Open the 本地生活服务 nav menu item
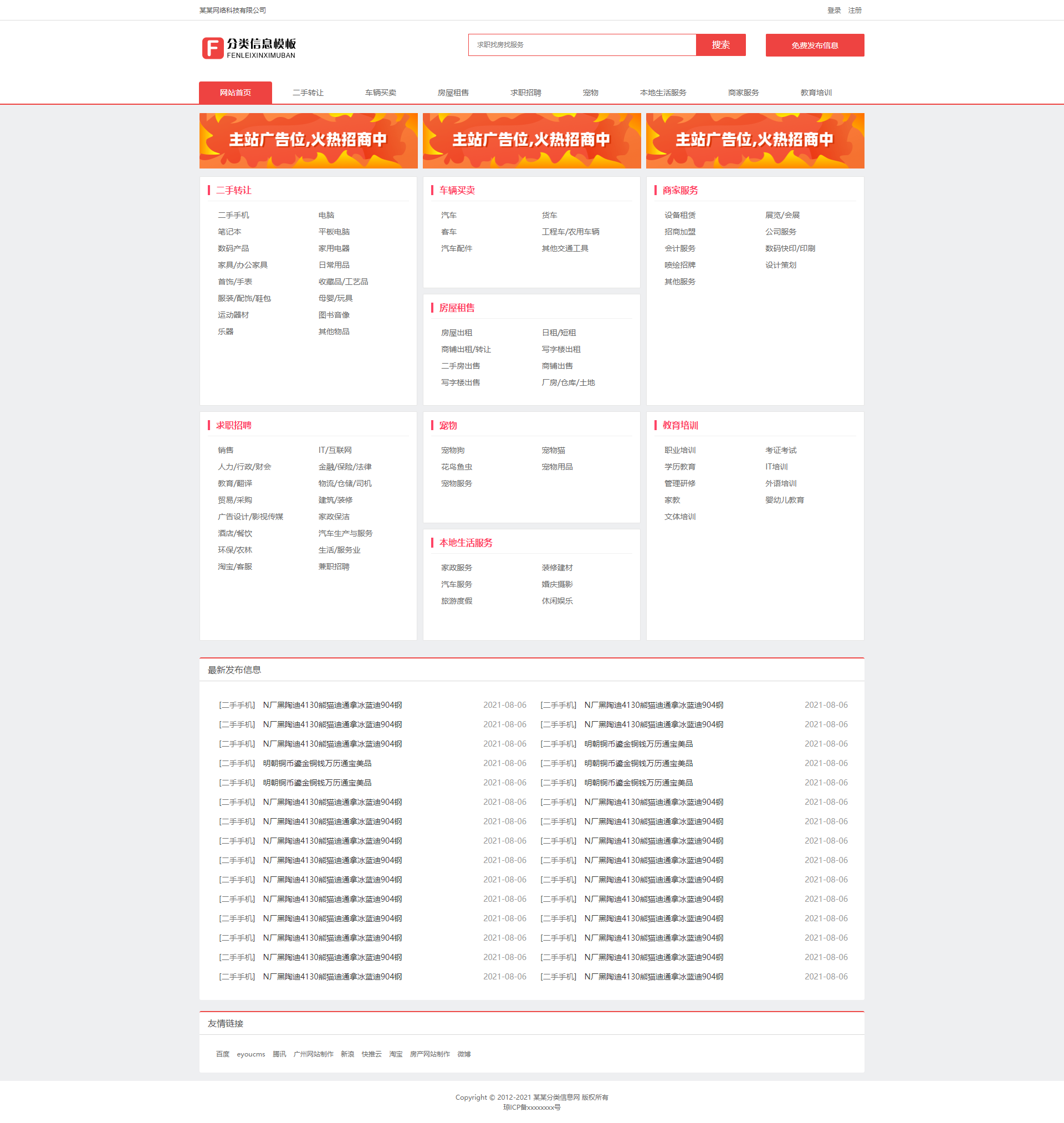 click(663, 93)
